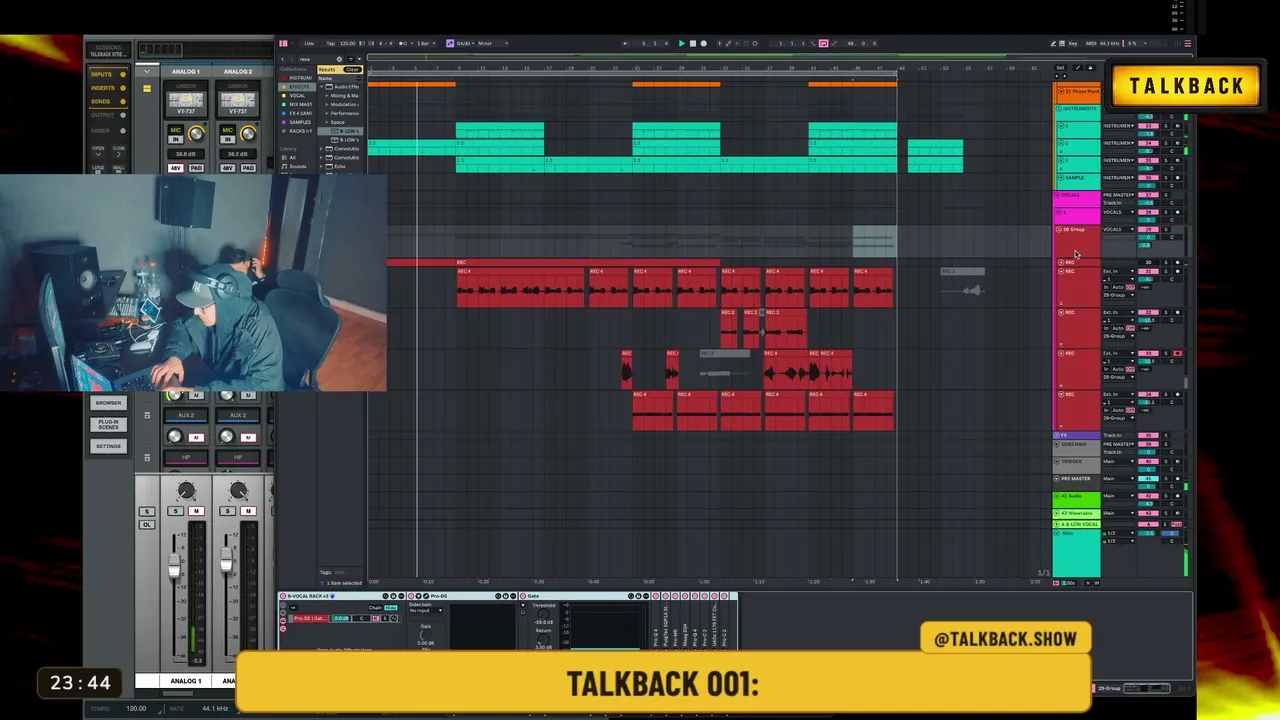Toggle the Key button in top bar
Viewport: 1280px width, 720px height.
click(1073, 43)
